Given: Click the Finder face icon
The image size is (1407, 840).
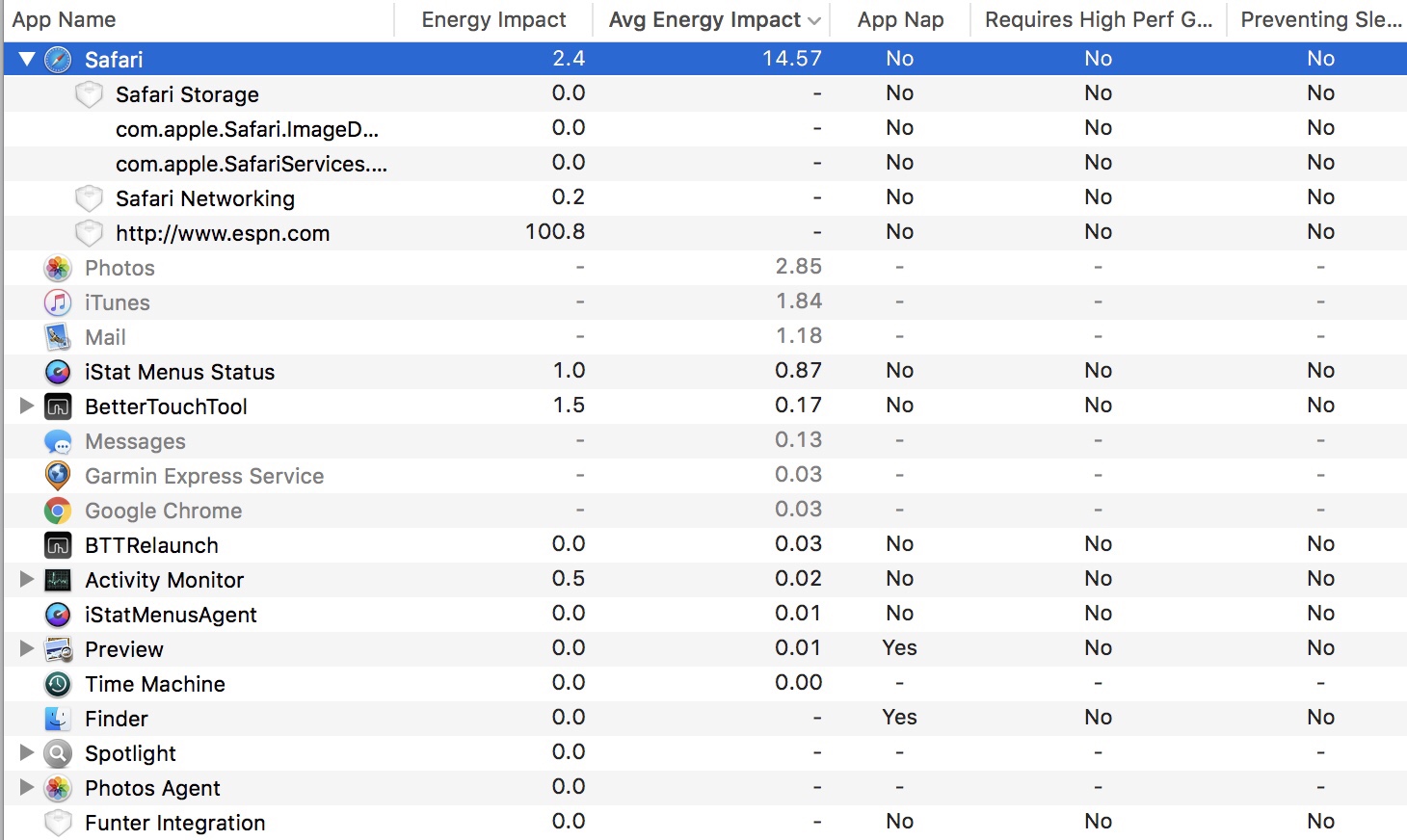Looking at the screenshot, I should (58, 719).
